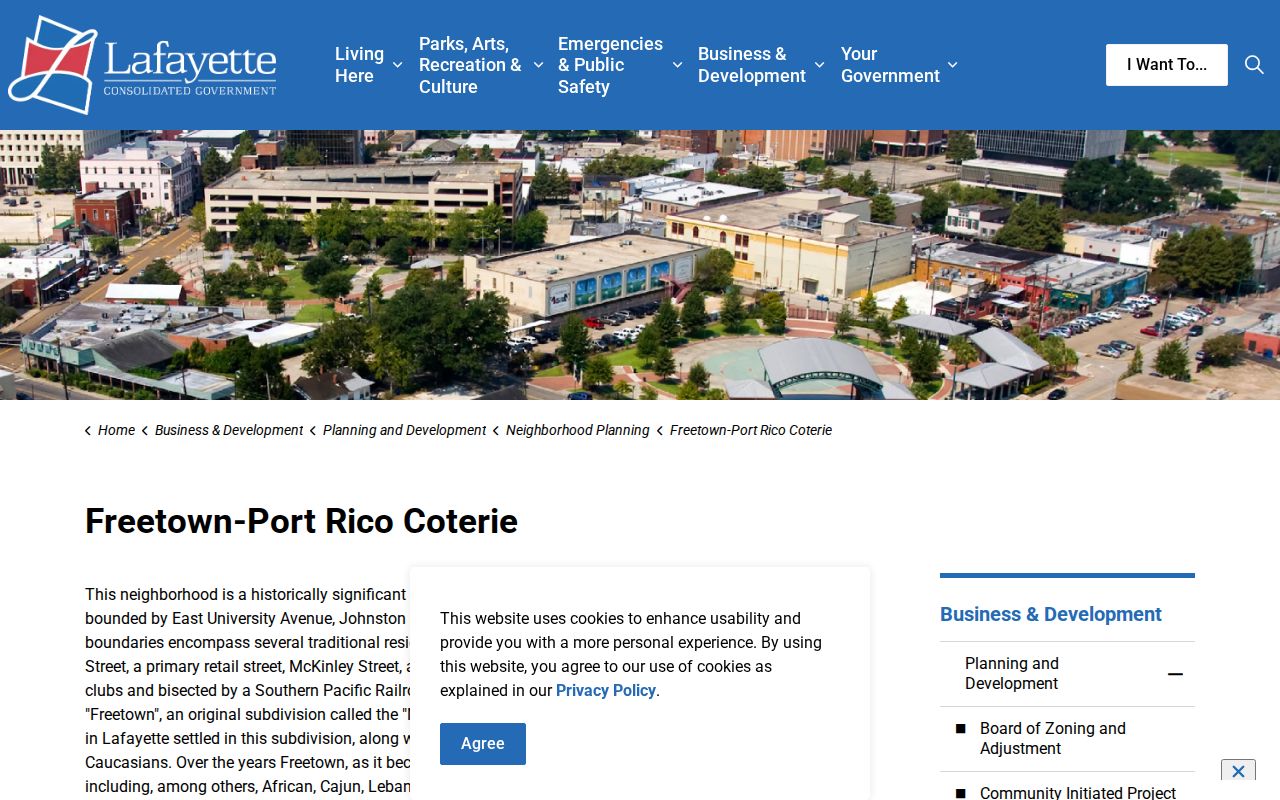
Task: Open the search magnifier icon
Action: tap(1254, 65)
